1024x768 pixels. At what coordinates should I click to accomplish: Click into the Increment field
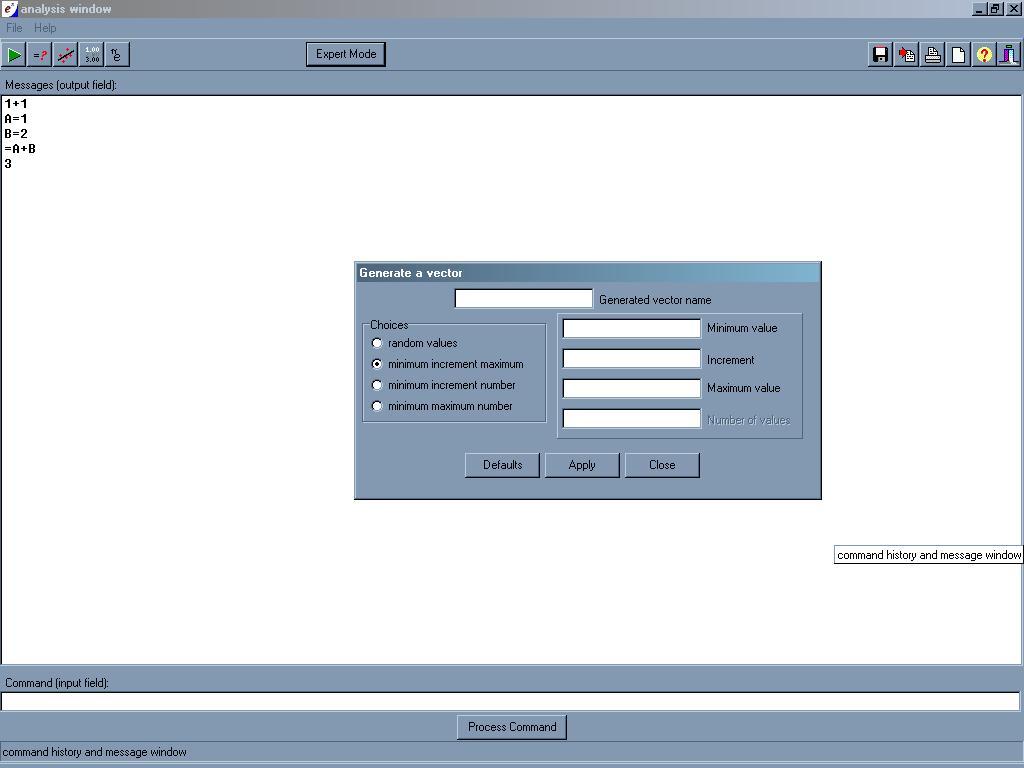point(632,359)
